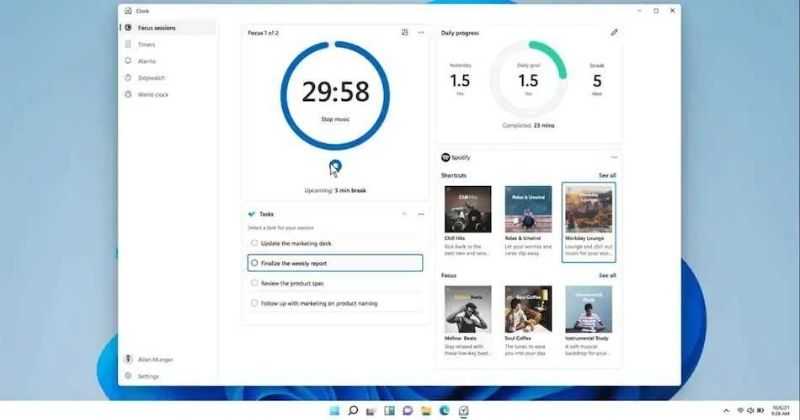The height and width of the screenshot is (420, 800).
Task: Play the Mellow Beats playlist thumbnail
Action: pyautogui.click(x=468, y=309)
